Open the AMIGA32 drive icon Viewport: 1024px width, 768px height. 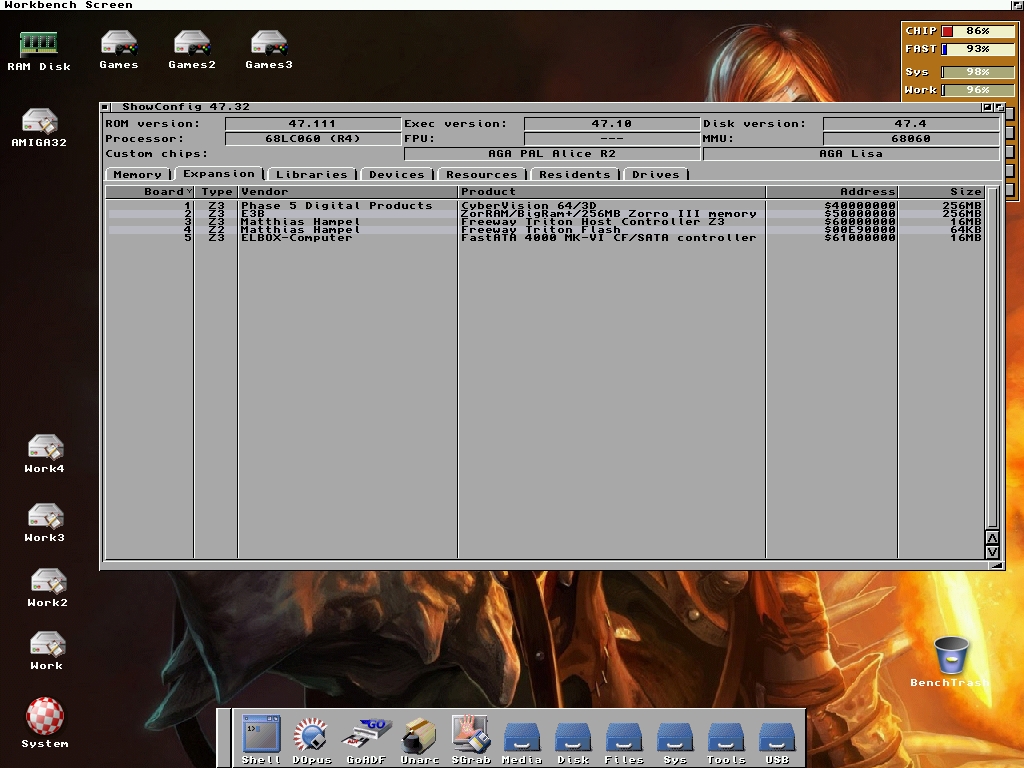coord(39,127)
